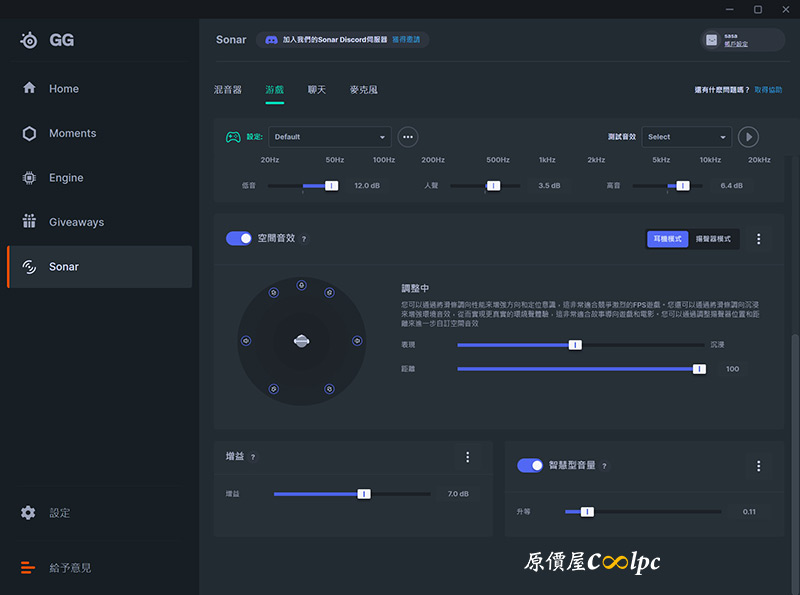Select the front center speaker icon

click(x=302, y=285)
